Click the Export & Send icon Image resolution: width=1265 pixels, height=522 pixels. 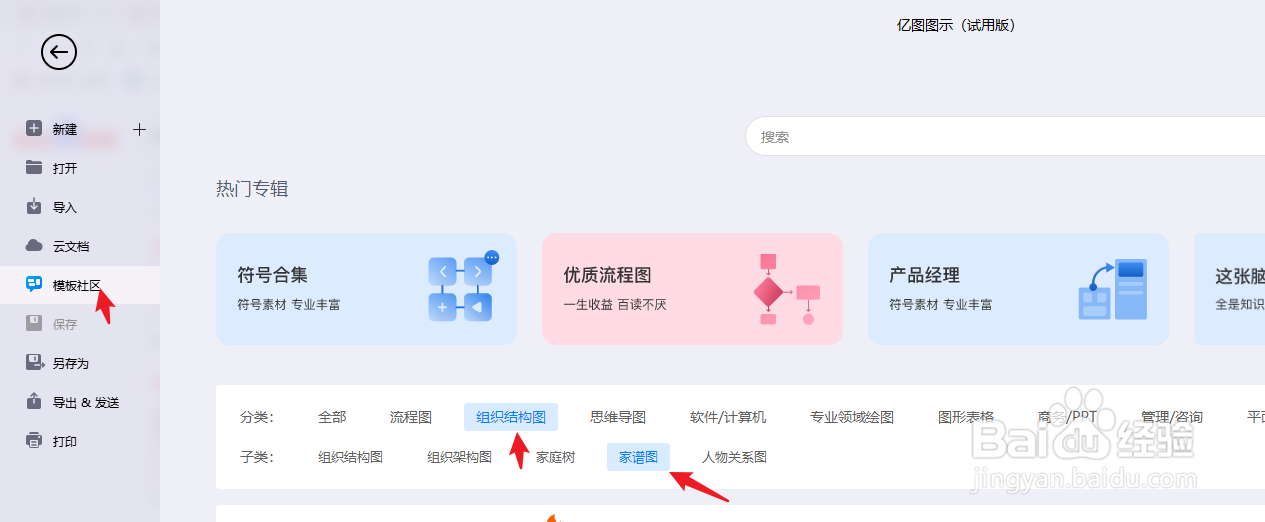tap(34, 401)
